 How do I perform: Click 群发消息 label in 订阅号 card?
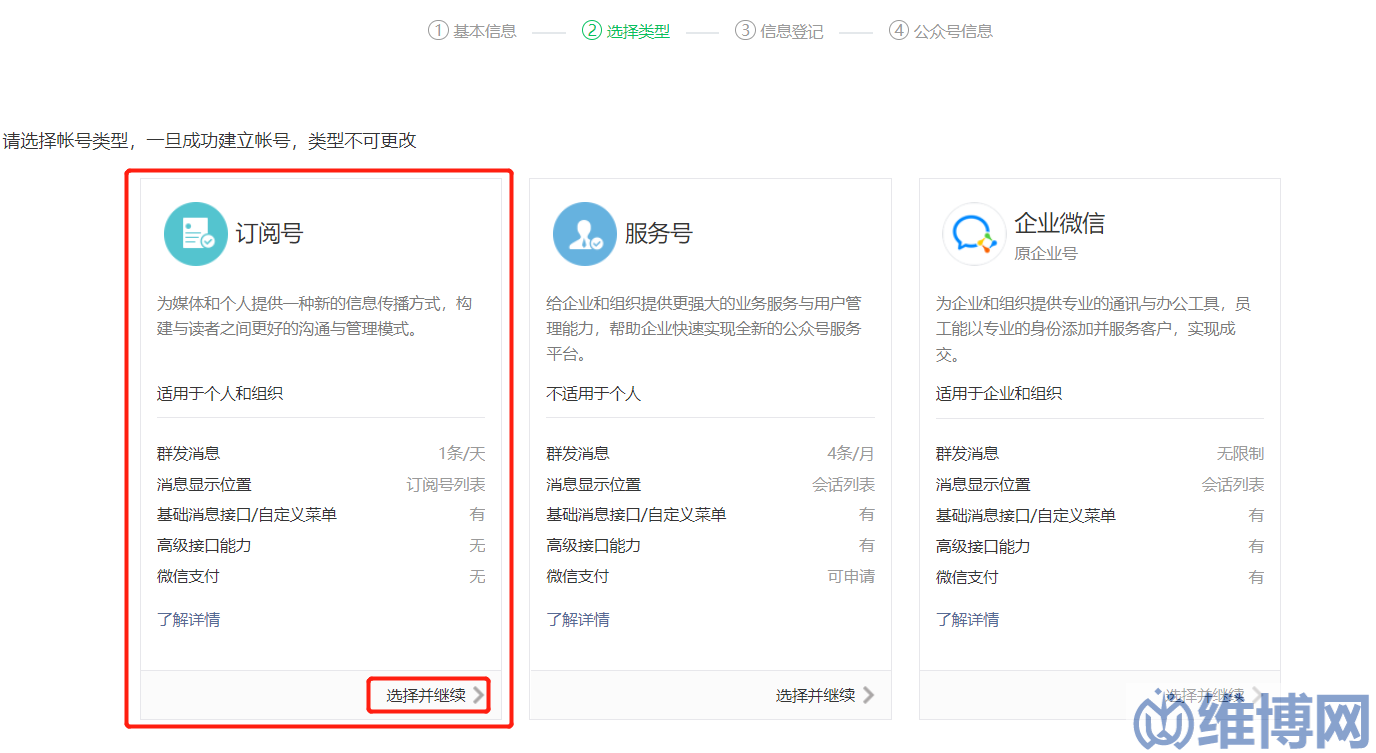188,454
